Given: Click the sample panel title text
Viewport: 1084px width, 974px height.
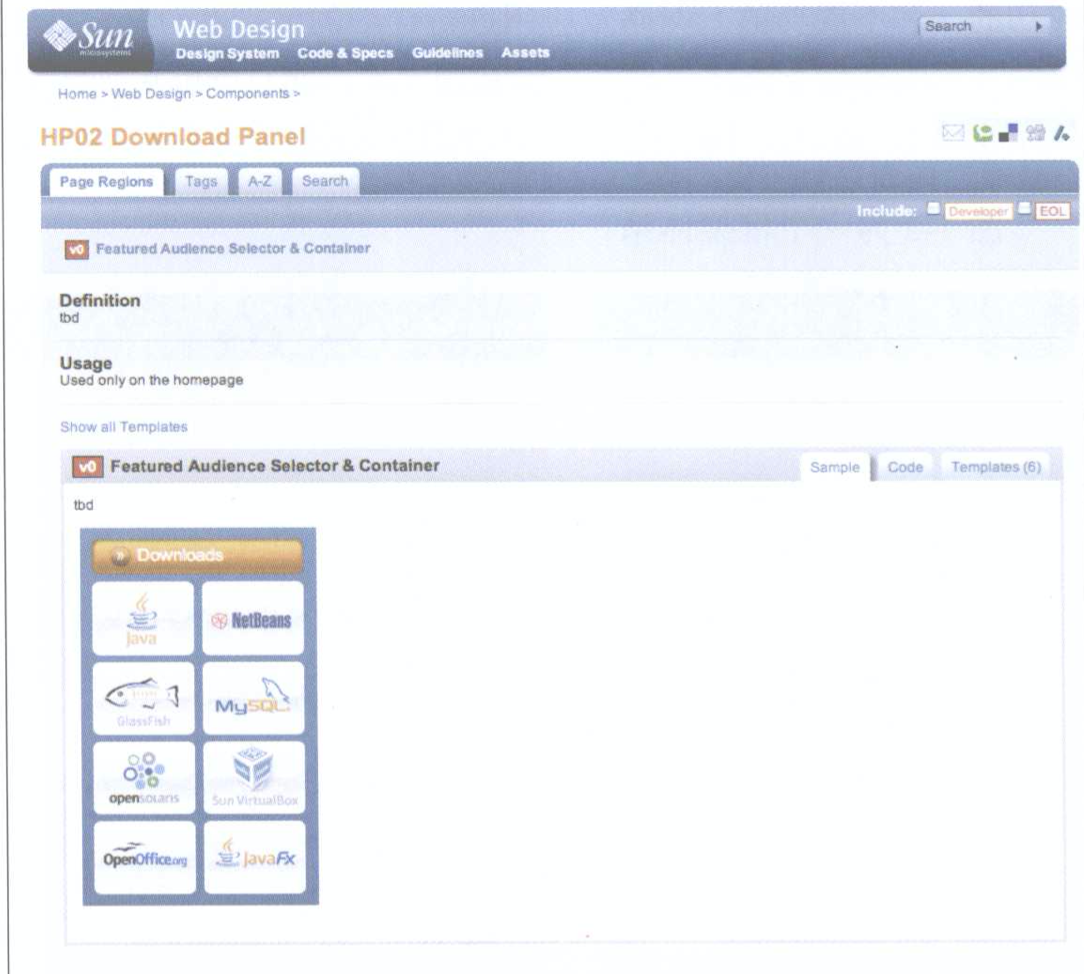Looking at the screenshot, I should (275, 466).
